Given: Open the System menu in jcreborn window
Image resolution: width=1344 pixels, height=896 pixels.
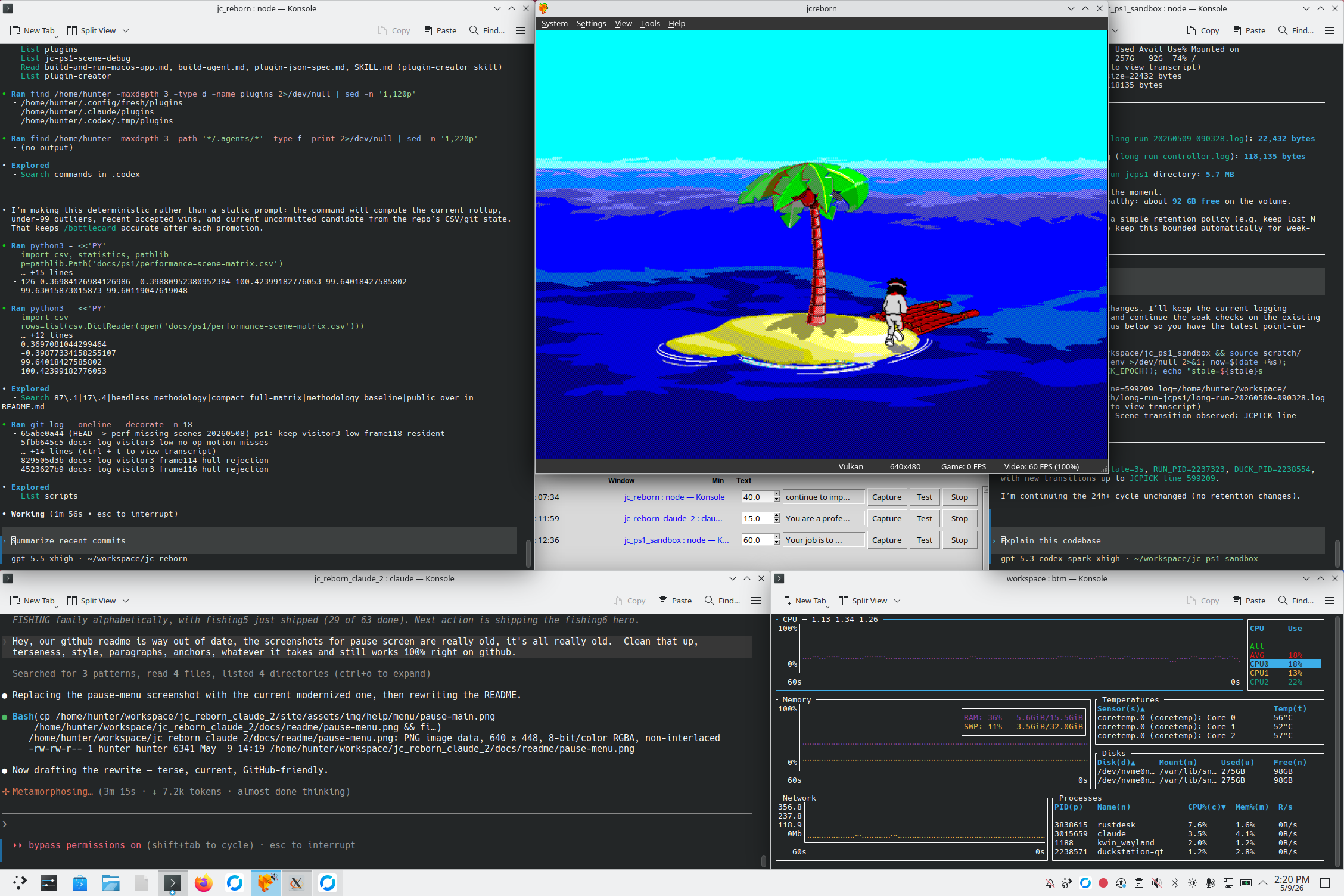Looking at the screenshot, I should (554, 24).
